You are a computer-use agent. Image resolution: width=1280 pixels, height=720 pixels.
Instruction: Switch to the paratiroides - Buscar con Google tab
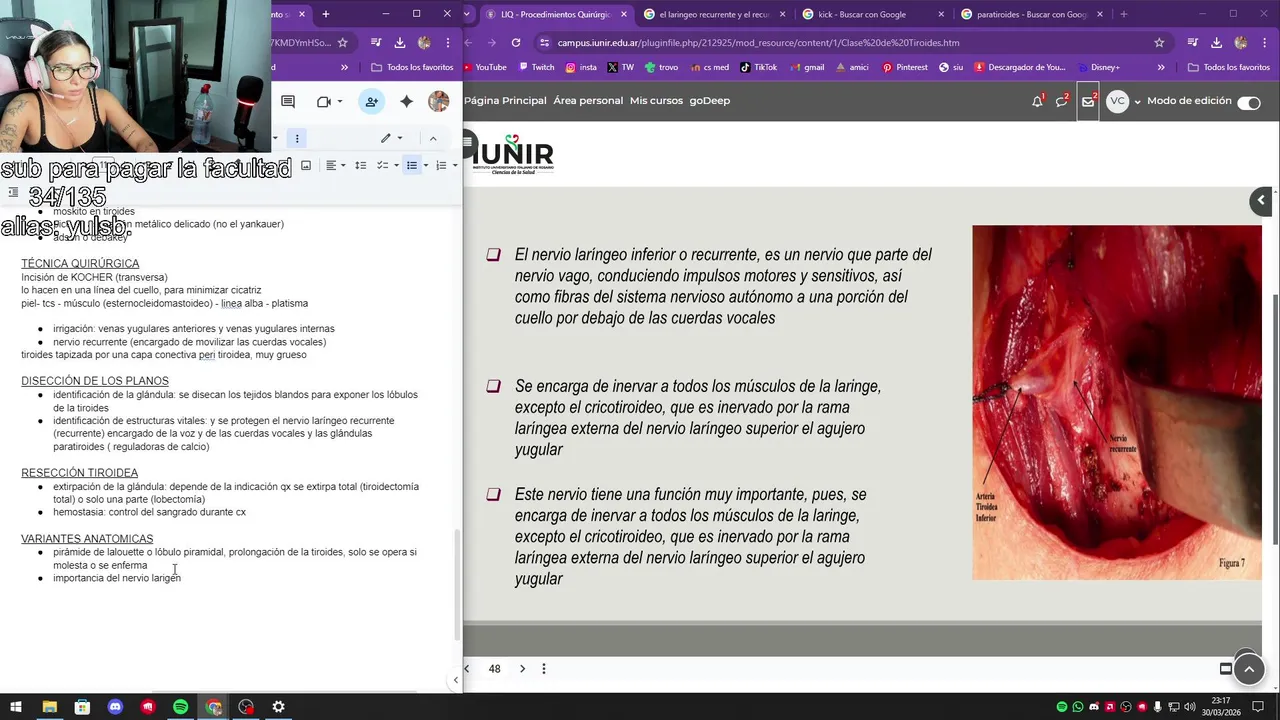tap(1031, 14)
